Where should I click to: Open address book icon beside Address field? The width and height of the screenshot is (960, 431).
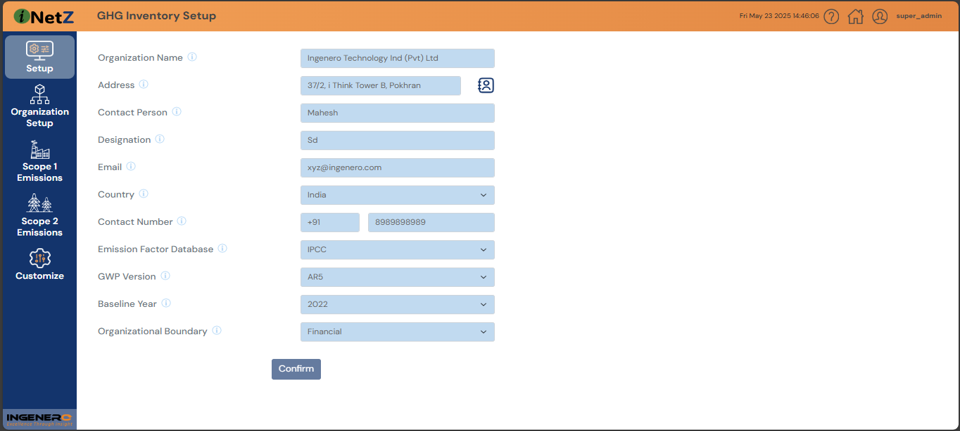[x=485, y=86]
